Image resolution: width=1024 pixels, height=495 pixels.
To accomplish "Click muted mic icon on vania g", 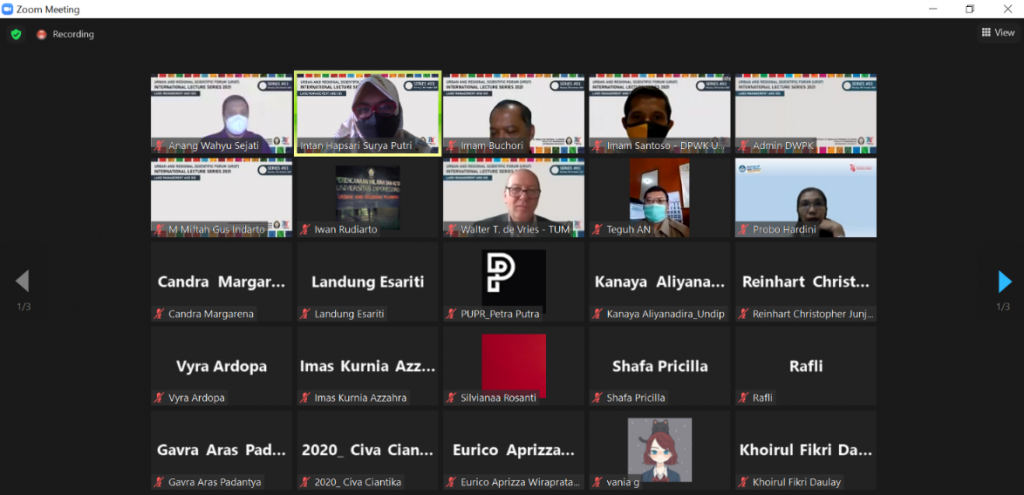I will click(597, 482).
